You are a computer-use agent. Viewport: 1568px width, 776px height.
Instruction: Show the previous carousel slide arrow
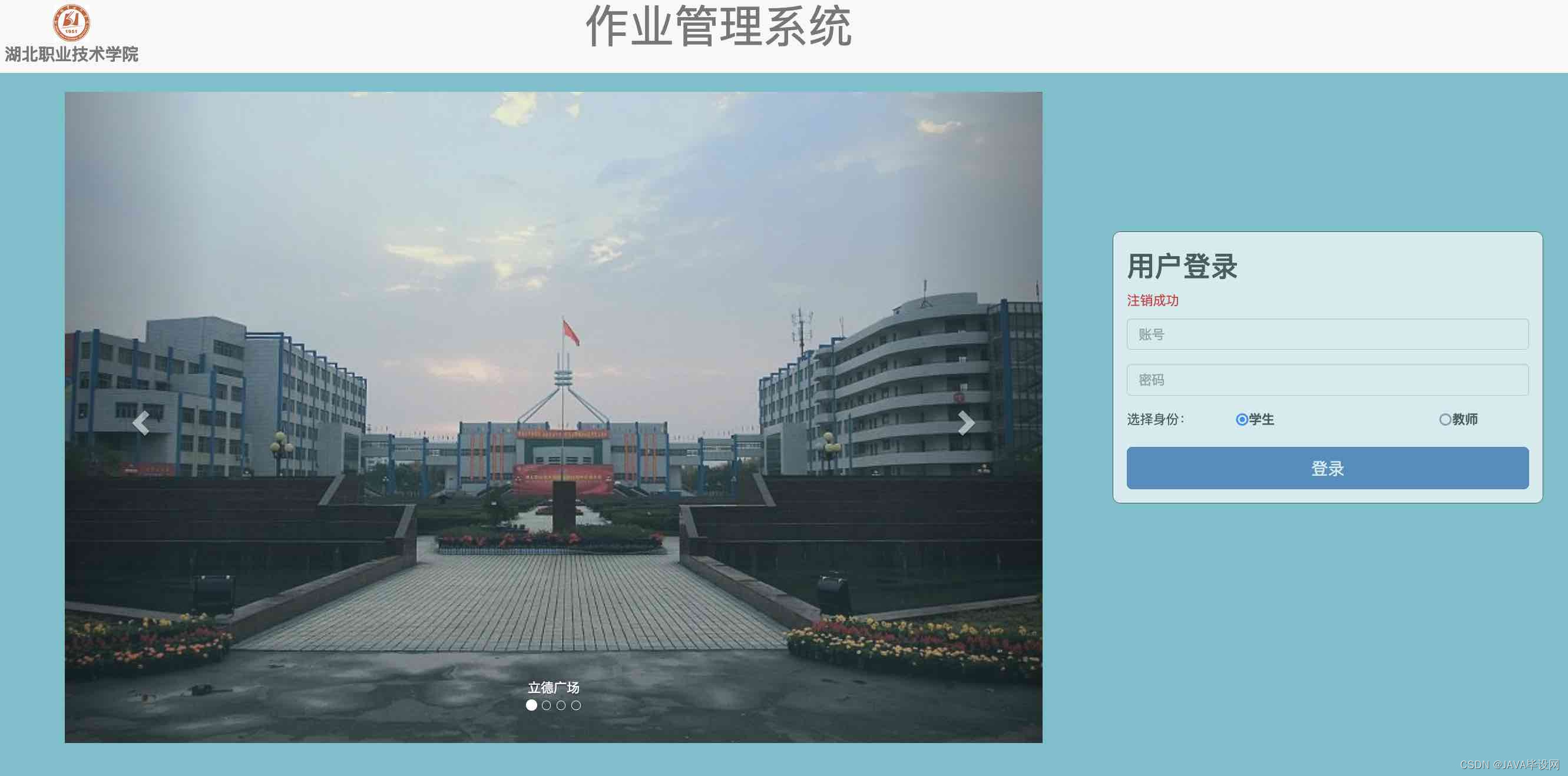click(141, 423)
